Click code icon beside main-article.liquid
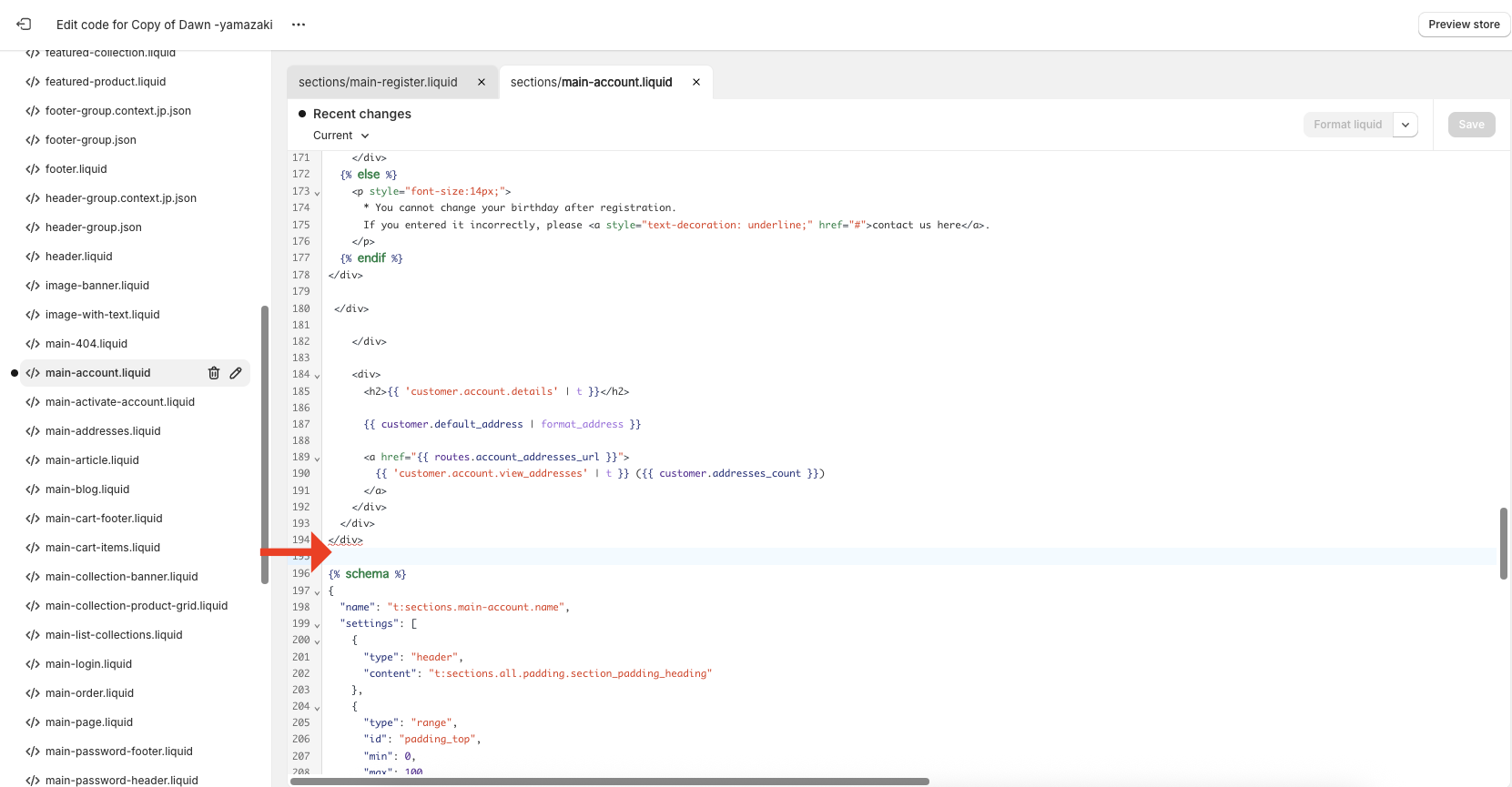The width and height of the screenshot is (1512, 787). [x=33, y=460]
